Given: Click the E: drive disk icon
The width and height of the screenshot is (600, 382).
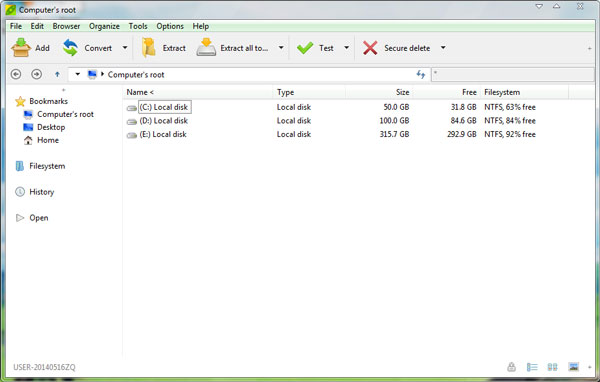Looking at the screenshot, I should coord(132,135).
